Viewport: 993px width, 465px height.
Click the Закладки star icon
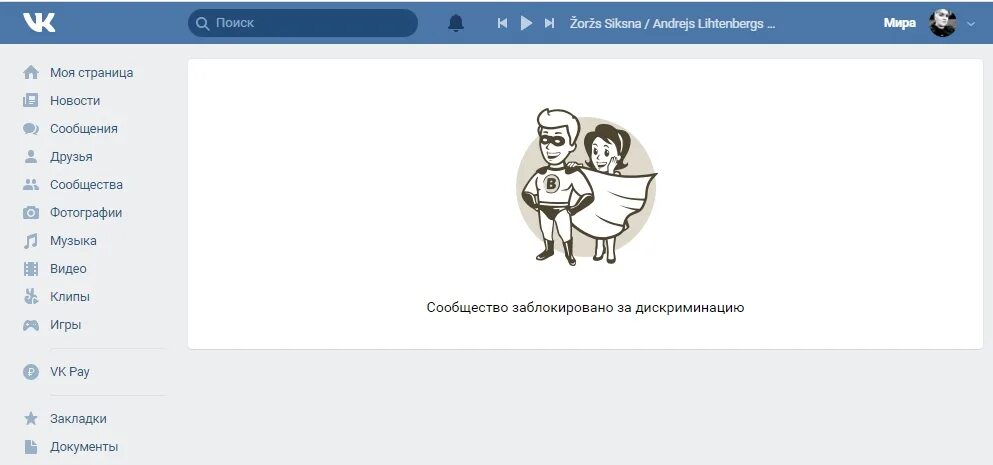click(31, 418)
